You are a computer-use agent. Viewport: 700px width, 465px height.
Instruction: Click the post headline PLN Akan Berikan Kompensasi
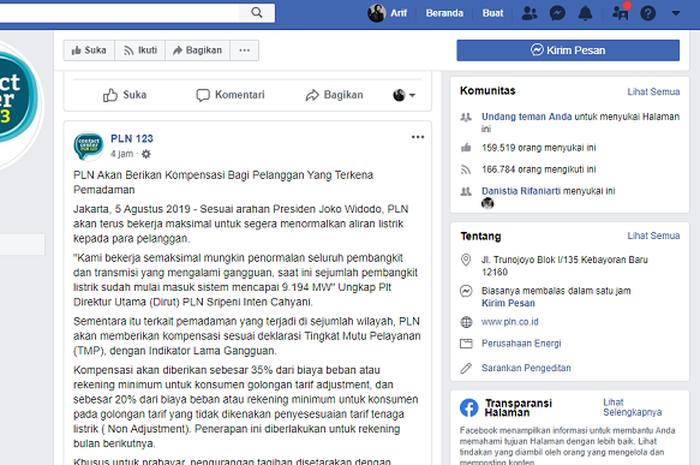[223, 182]
